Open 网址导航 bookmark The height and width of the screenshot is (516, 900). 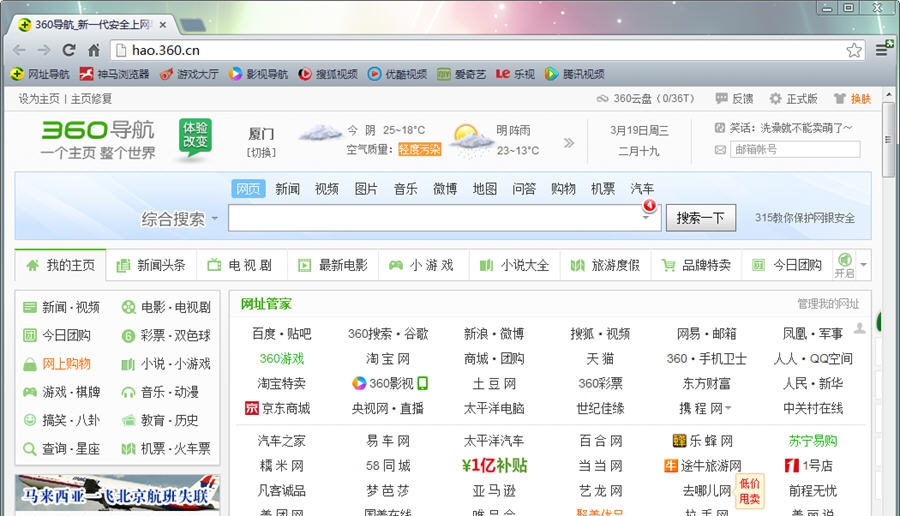(41, 74)
